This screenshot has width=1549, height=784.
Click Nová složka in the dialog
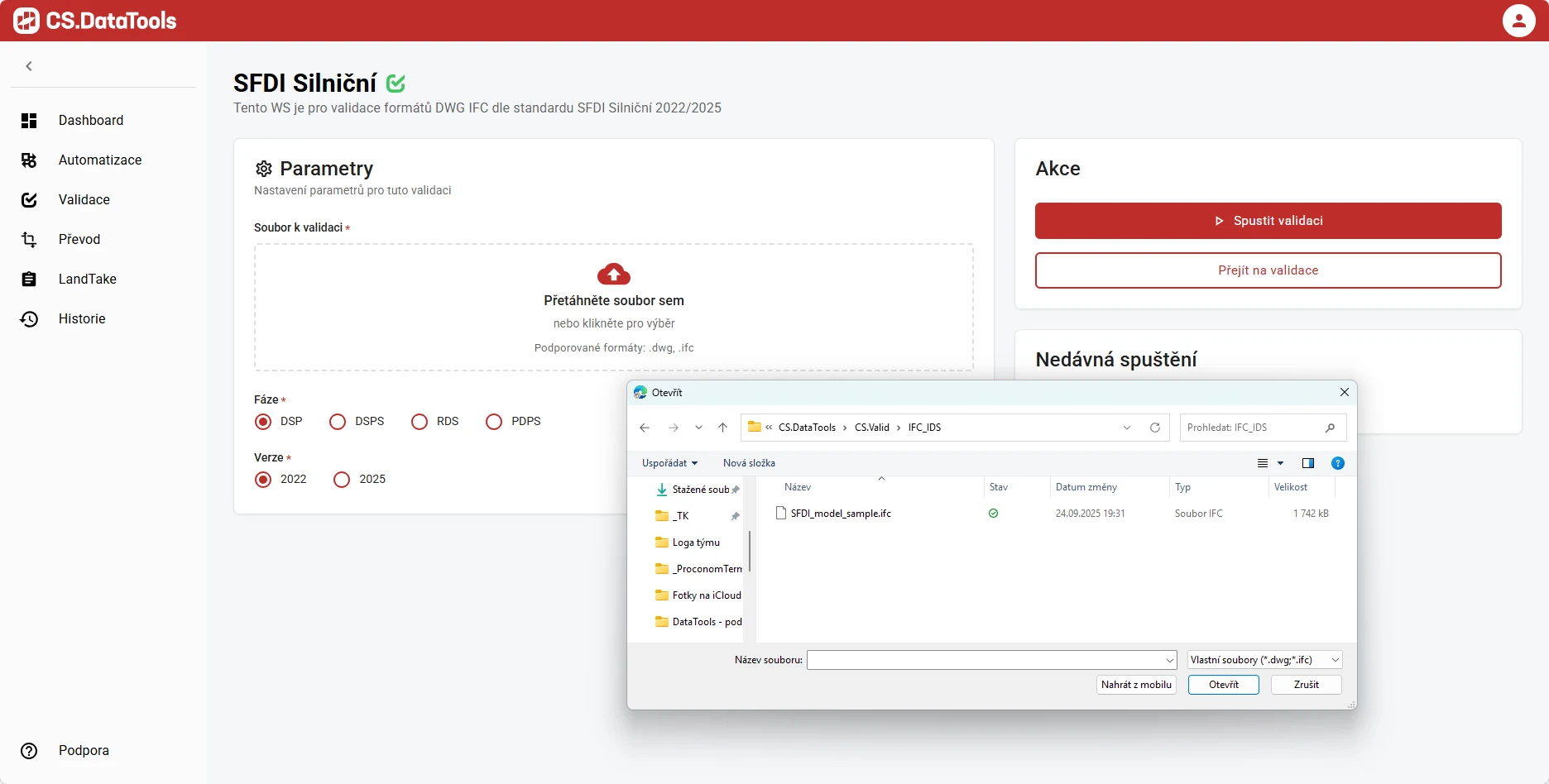(x=748, y=463)
